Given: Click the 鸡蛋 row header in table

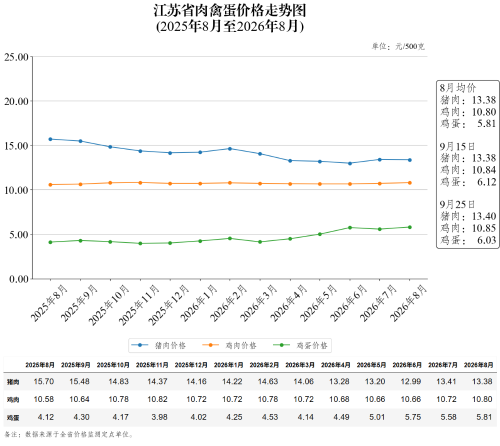Looking at the screenshot, I should [x=13, y=417].
